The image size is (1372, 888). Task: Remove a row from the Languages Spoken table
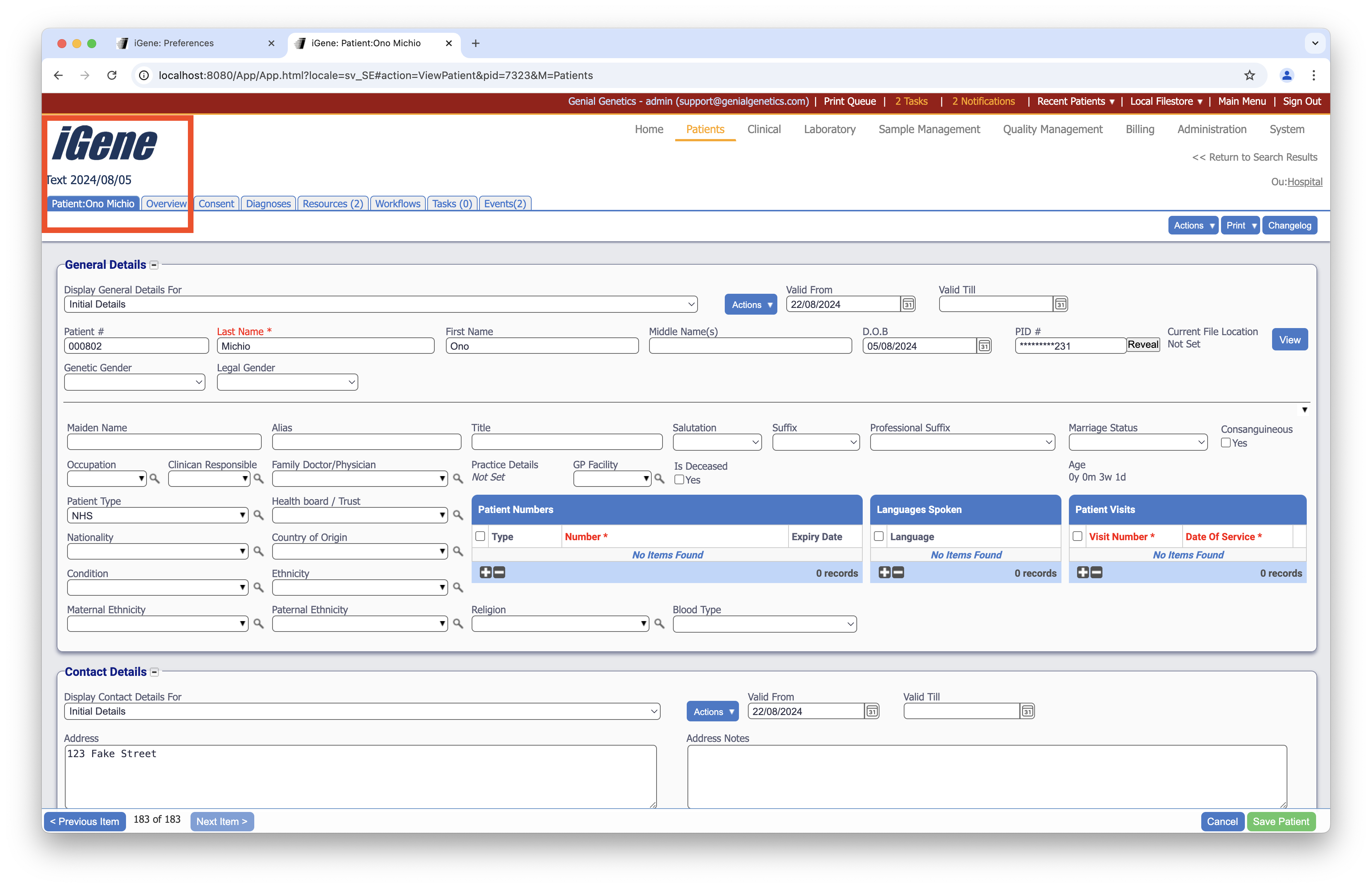coord(898,572)
